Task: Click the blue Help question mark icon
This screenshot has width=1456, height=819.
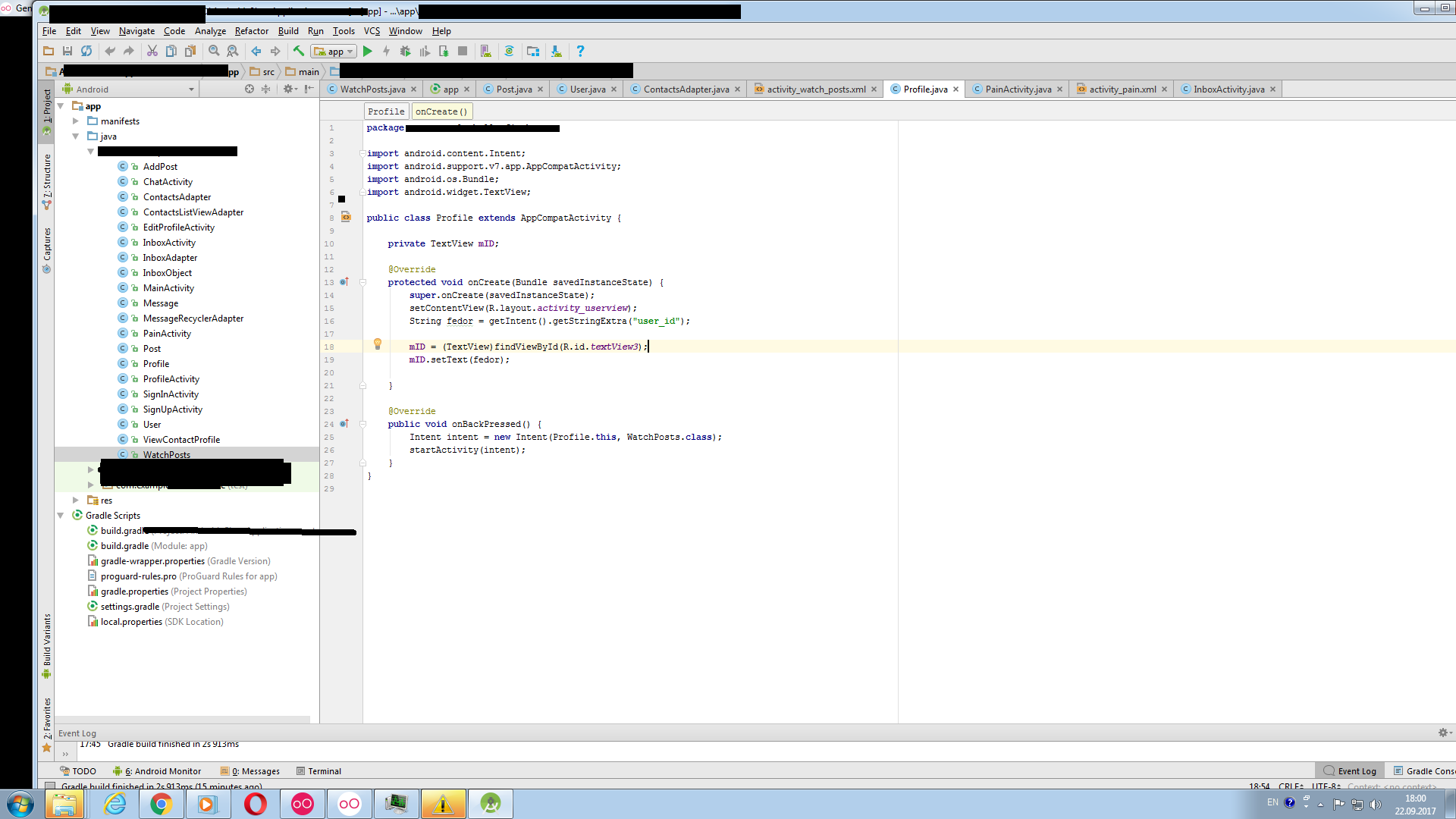Action: tap(580, 51)
